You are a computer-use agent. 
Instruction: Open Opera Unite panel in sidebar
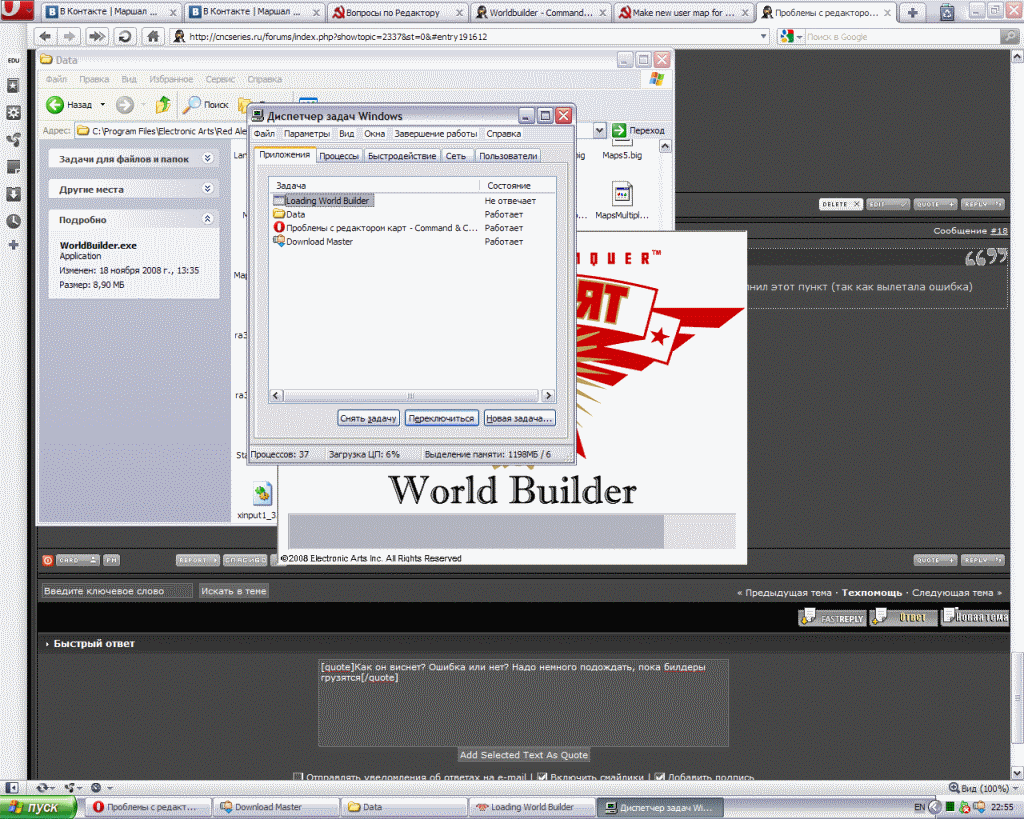pyautogui.click(x=13, y=139)
